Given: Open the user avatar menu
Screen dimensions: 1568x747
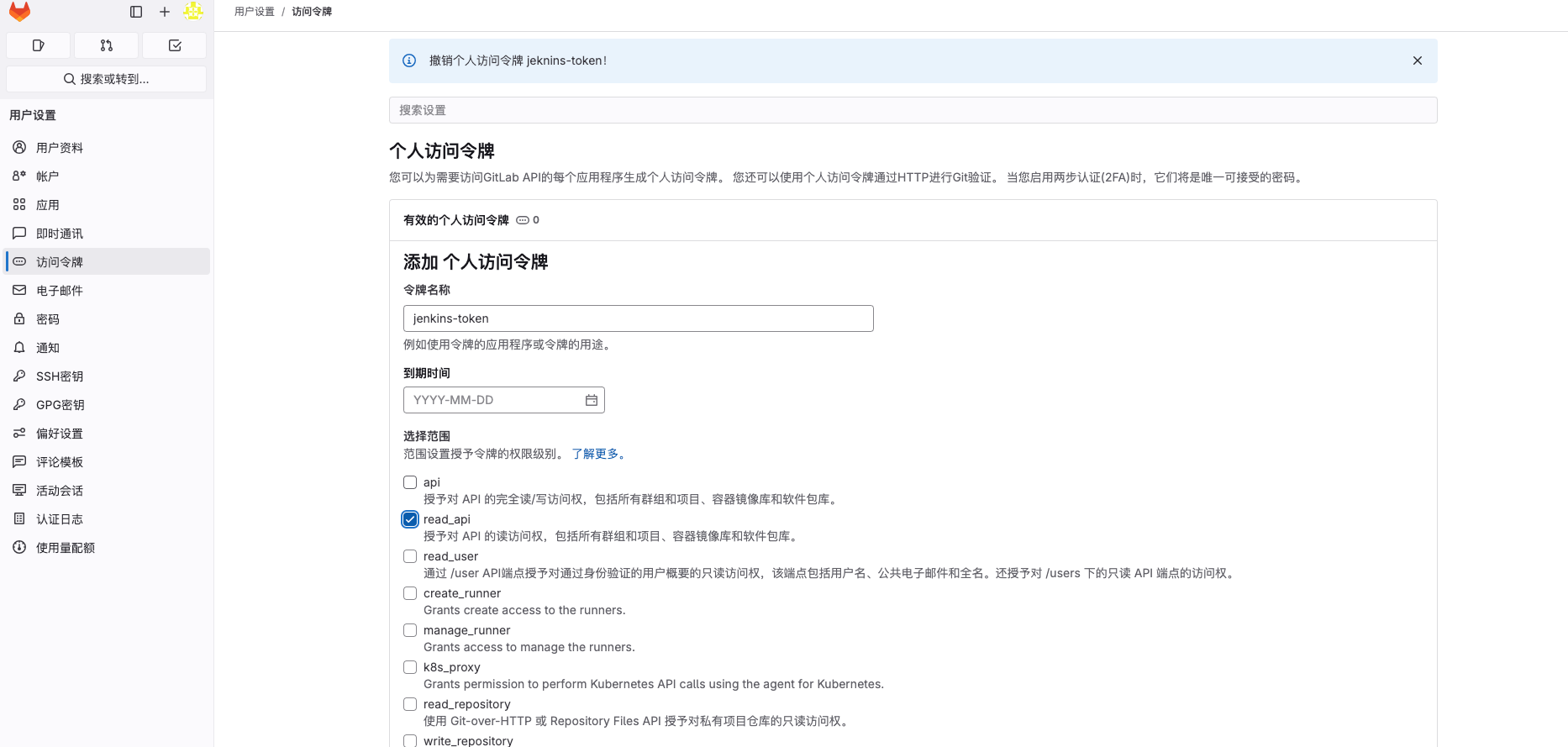Looking at the screenshot, I should pyautogui.click(x=193, y=12).
